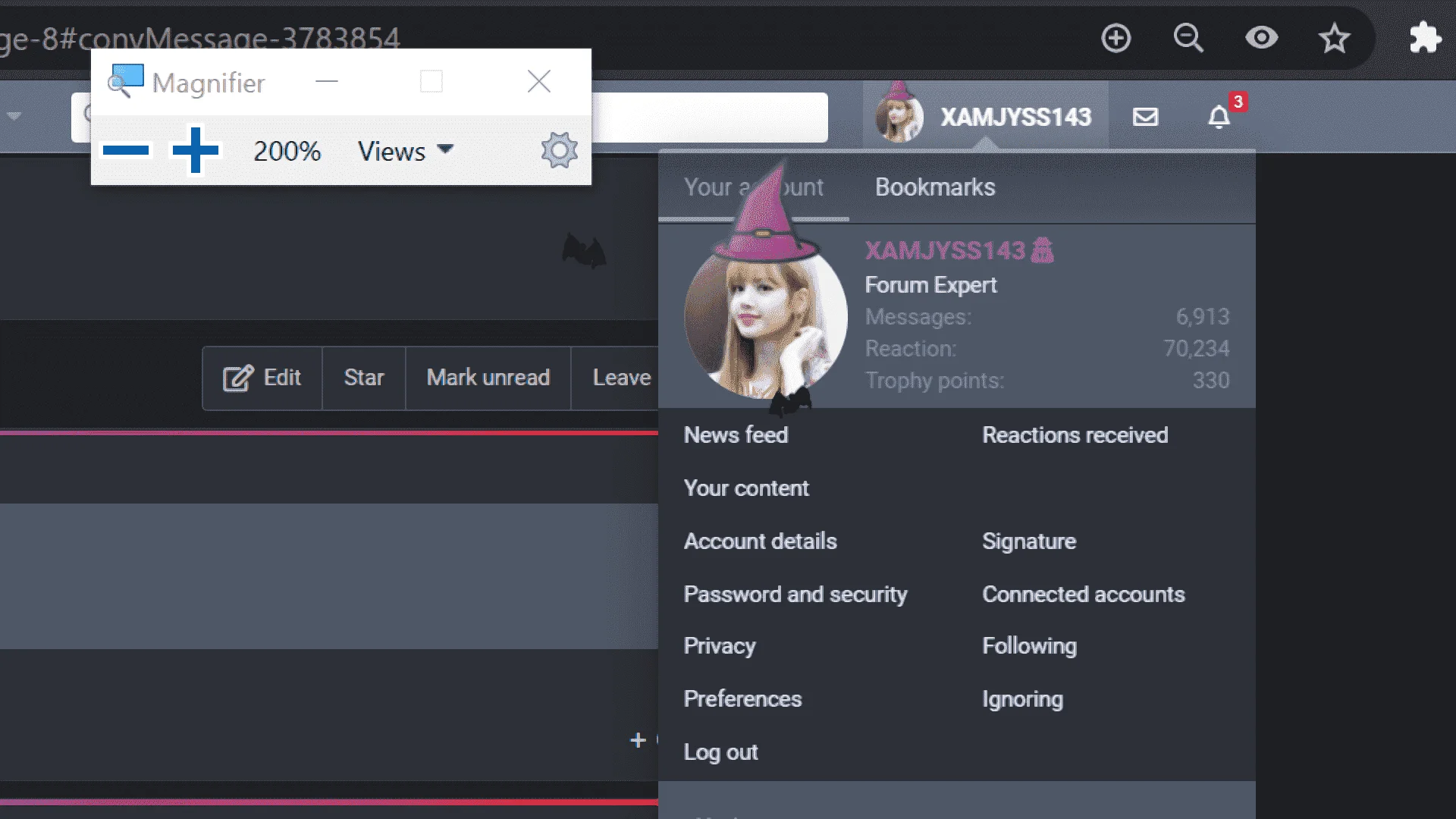Viewport: 1456px width, 819px height.
Task: Click the Forum Expert user title
Action: [x=930, y=285]
